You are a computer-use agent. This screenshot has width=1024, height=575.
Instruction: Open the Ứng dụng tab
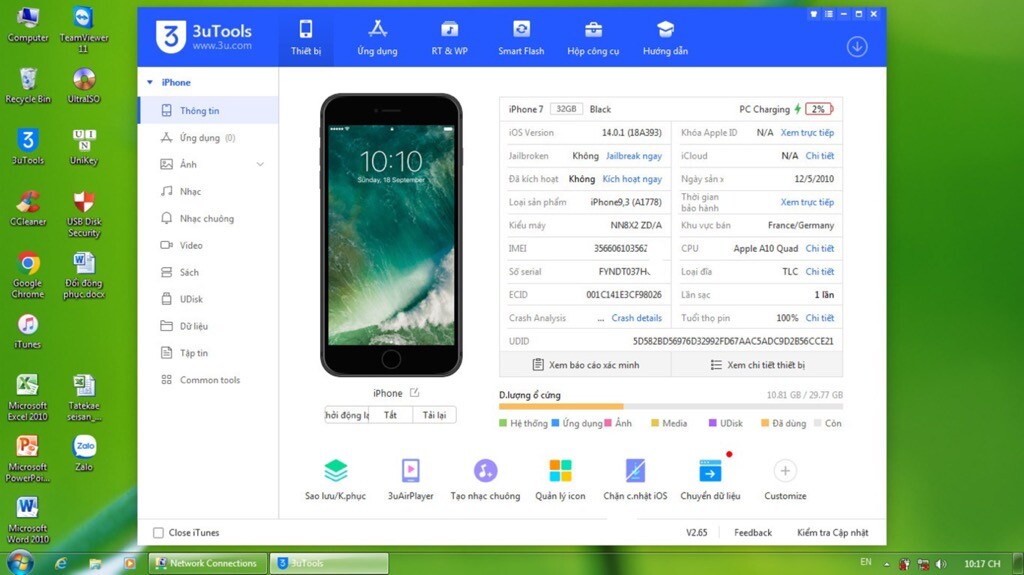(x=377, y=38)
